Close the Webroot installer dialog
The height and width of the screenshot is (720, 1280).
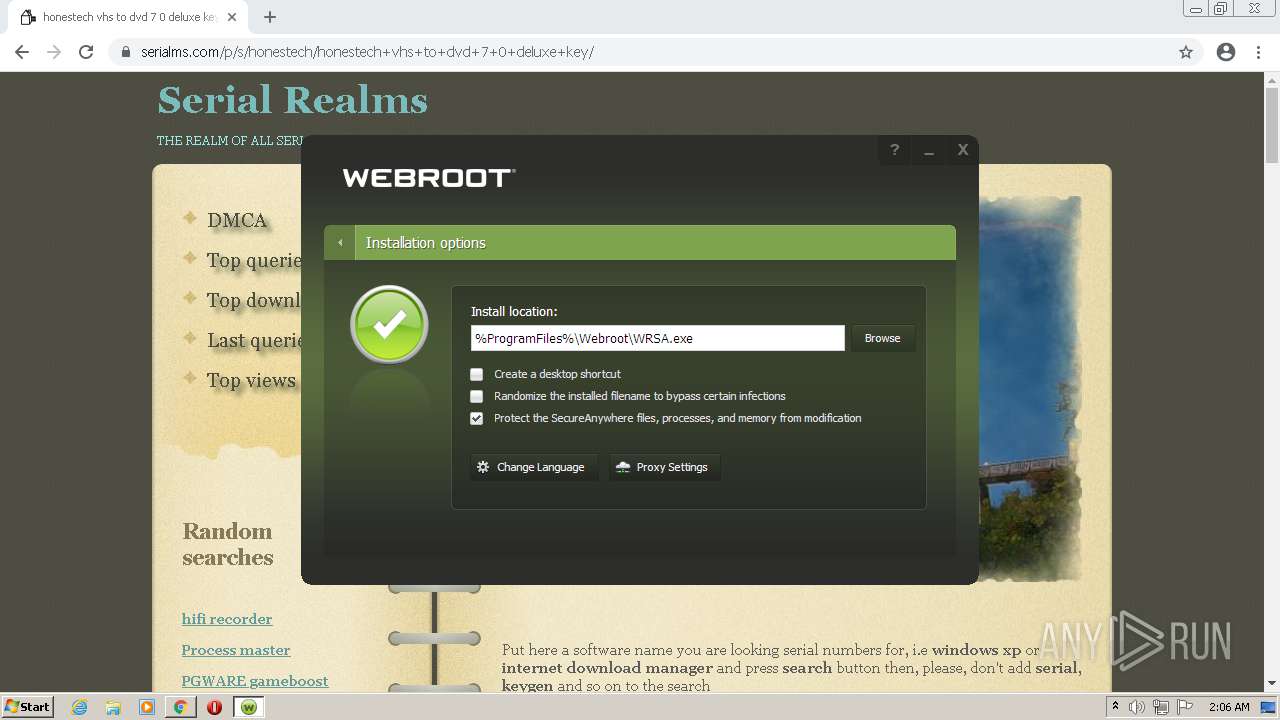click(x=963, y=150)
